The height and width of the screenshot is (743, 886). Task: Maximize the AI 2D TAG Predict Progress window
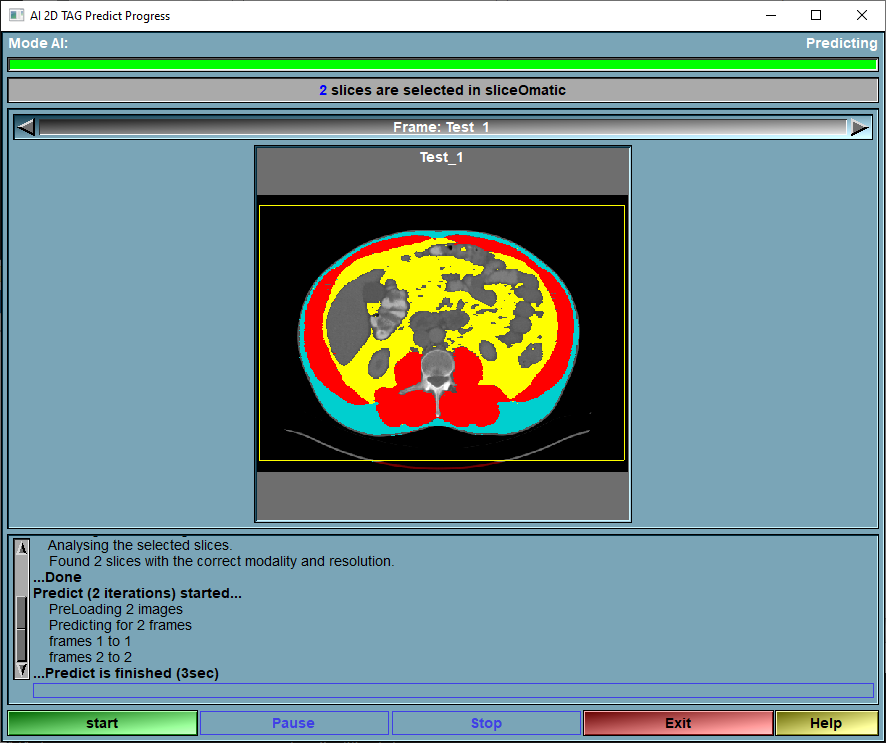pyautogui.click(x=815, y=15)
